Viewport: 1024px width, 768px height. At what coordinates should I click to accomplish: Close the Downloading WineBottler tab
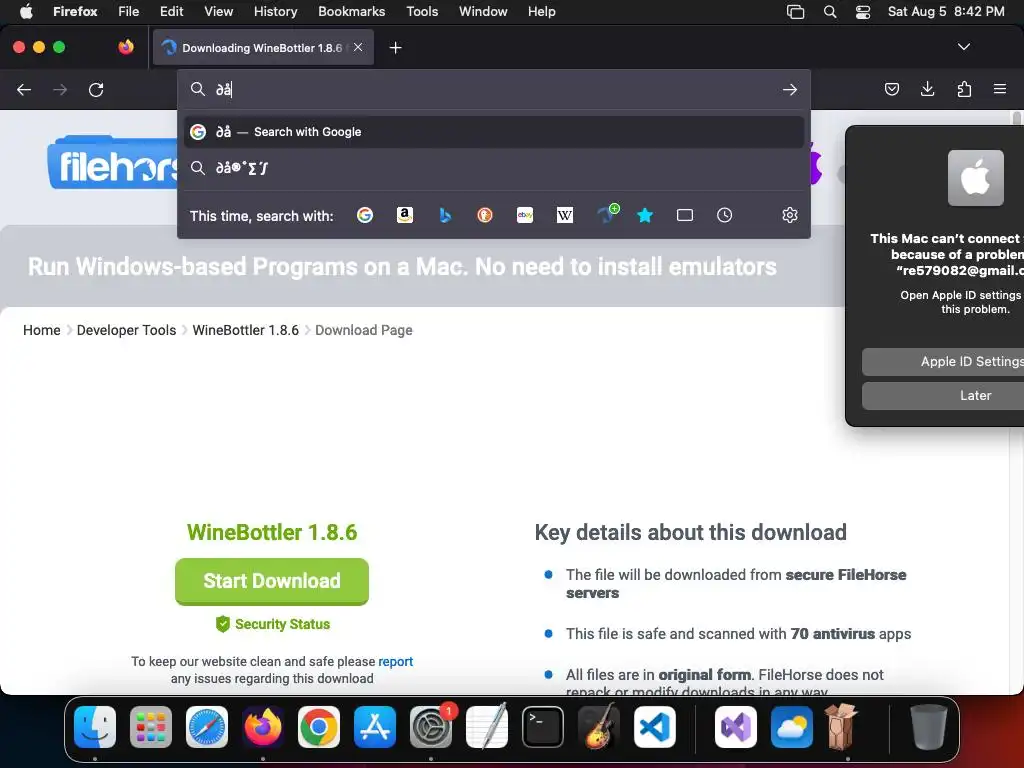[x=358, y=47]
